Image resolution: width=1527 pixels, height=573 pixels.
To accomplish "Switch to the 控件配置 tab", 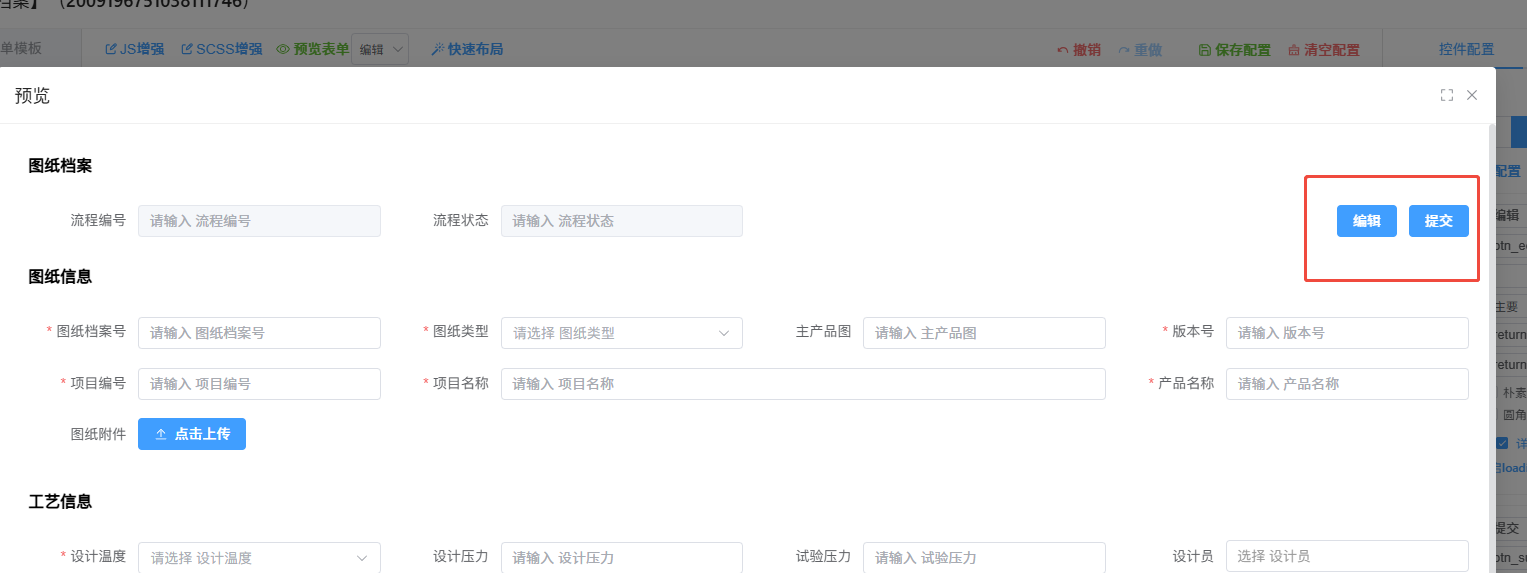I will pos(1466,49).
